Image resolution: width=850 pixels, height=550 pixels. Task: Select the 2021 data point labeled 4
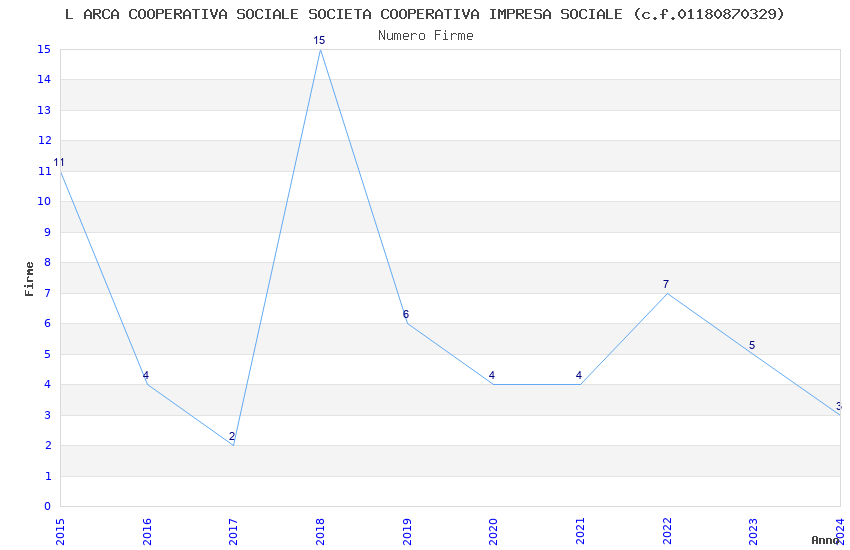coord(580,384)
